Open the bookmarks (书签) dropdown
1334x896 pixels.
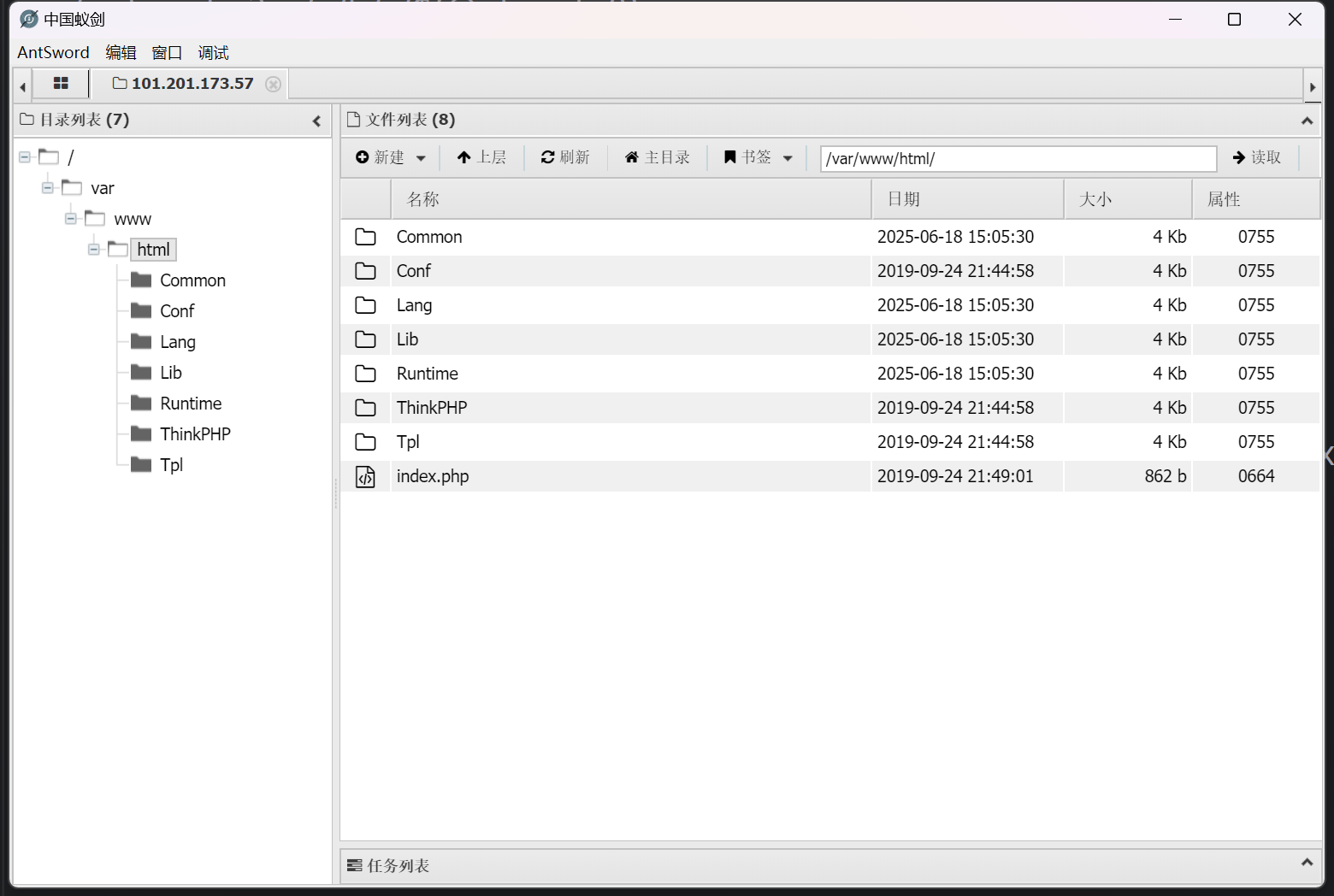coord(758,157)
